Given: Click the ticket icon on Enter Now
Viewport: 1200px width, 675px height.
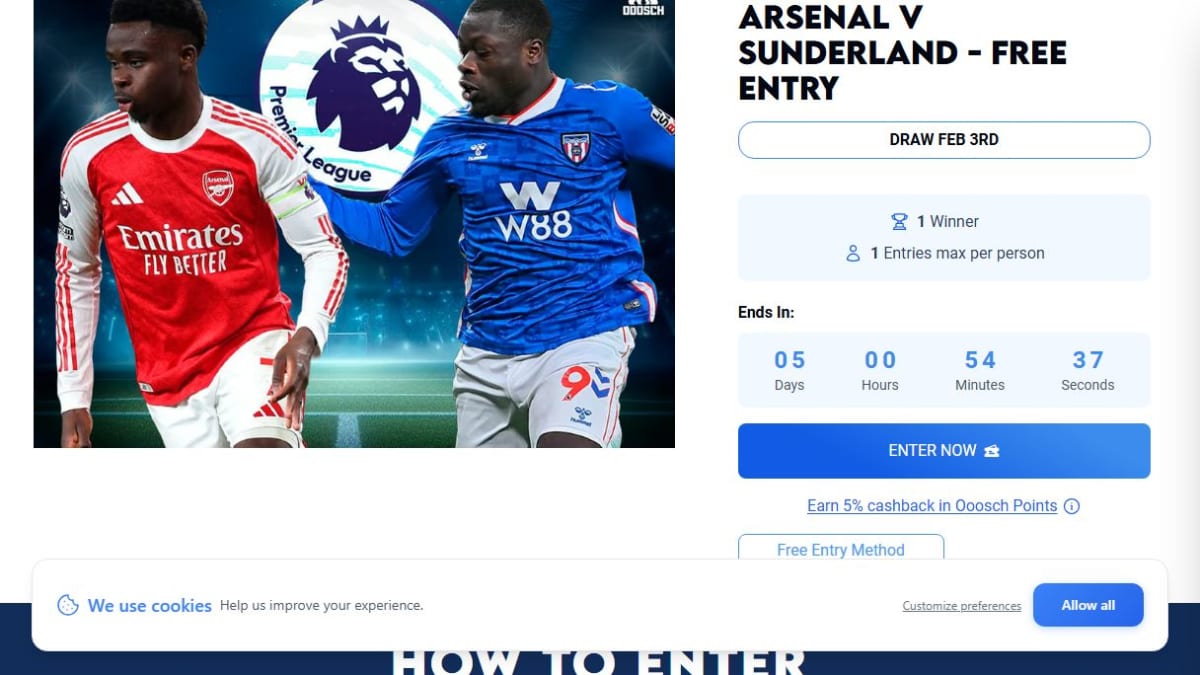Looking at the screenshot, I should [992, 451].
